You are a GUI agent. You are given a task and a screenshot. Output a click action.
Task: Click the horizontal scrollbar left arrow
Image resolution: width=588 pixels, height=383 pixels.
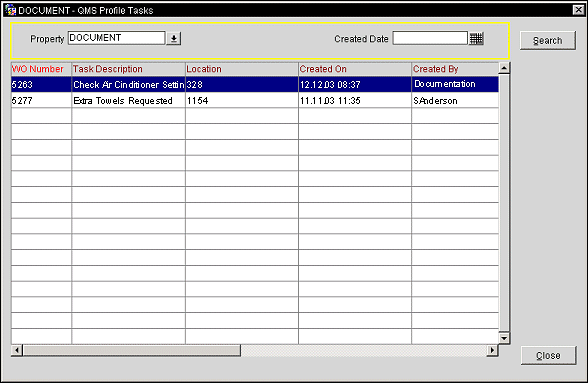tap(16, 350)
